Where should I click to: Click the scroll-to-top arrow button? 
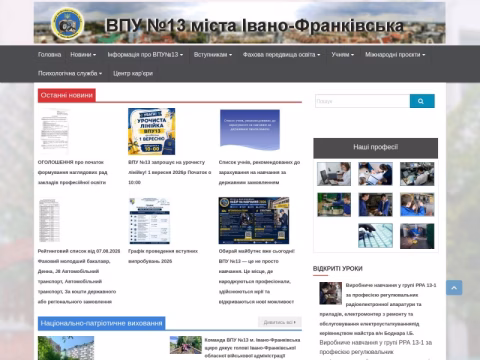(454, 287)
